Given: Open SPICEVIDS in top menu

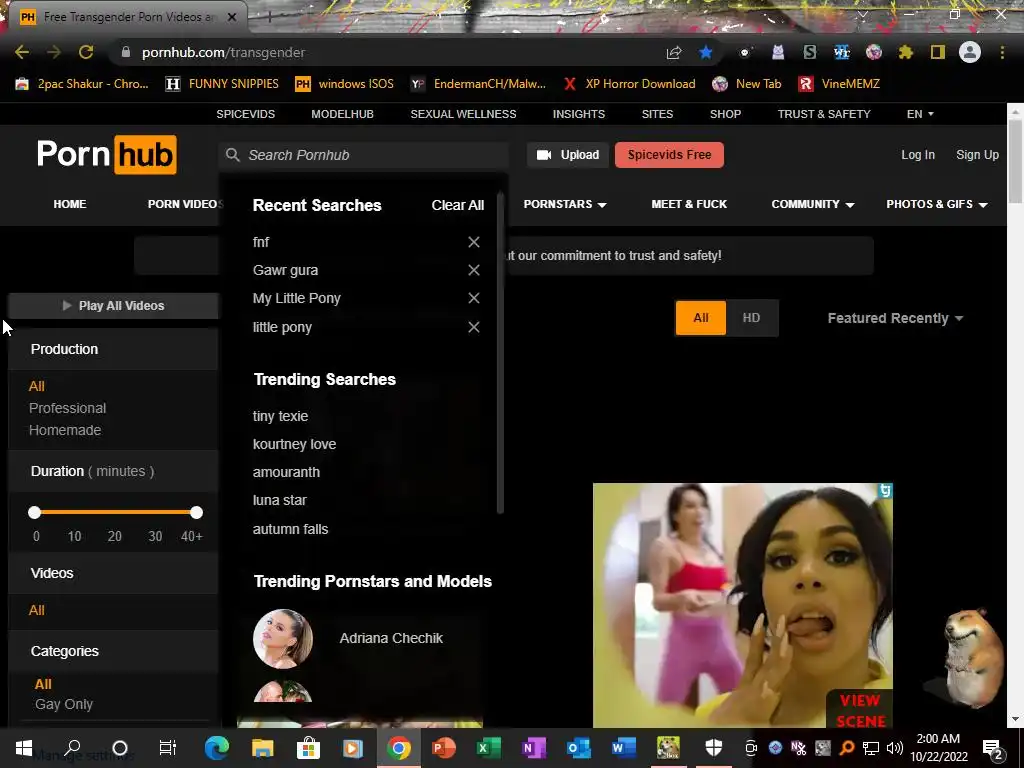Looking at the screenshot, I should pos(246,114).
